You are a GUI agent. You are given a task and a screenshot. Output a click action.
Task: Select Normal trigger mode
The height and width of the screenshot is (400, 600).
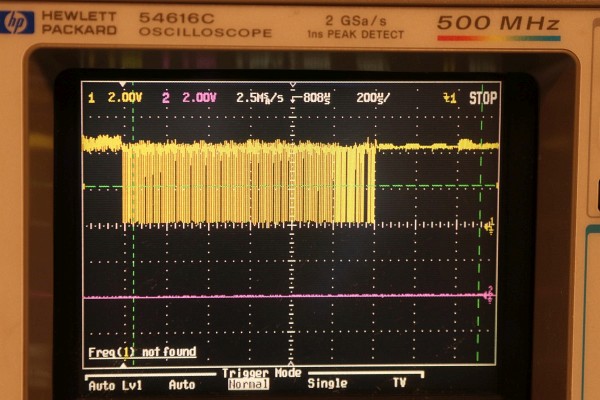click(248, 383)
